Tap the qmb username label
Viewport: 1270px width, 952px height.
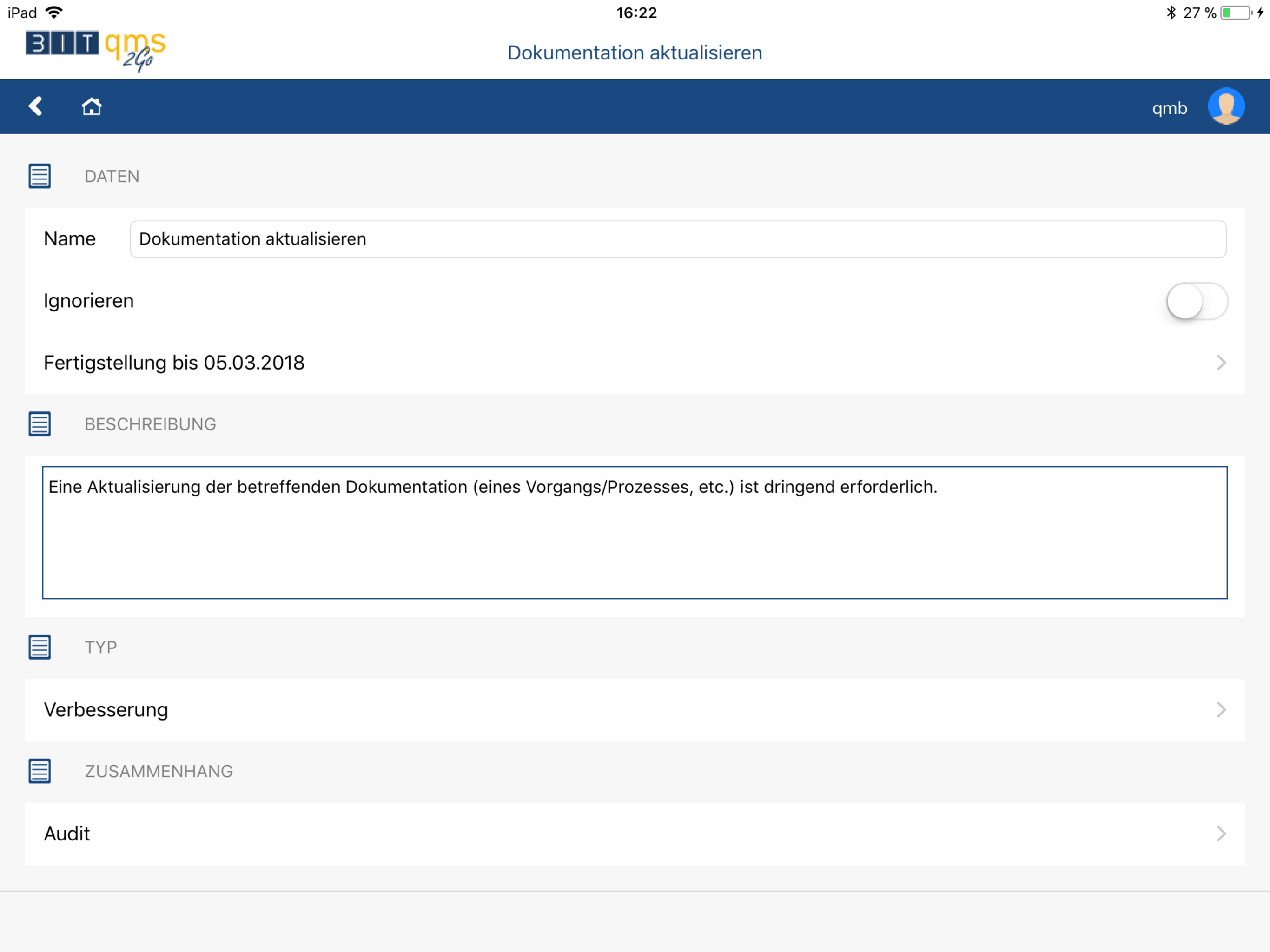click(1169, 108)
